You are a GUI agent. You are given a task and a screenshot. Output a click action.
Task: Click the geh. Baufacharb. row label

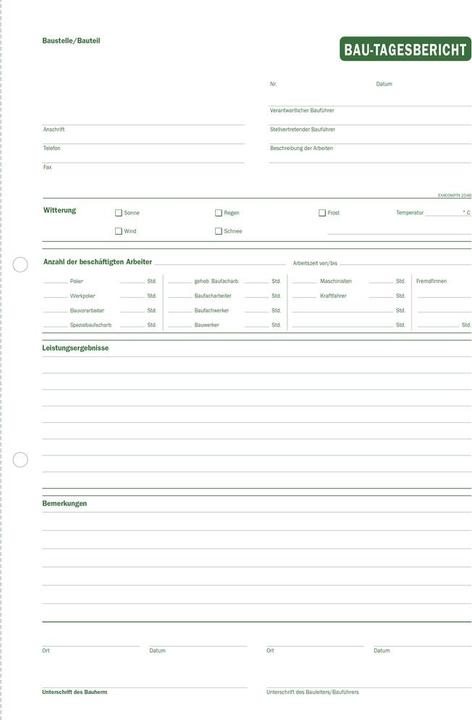click(216, 281)
